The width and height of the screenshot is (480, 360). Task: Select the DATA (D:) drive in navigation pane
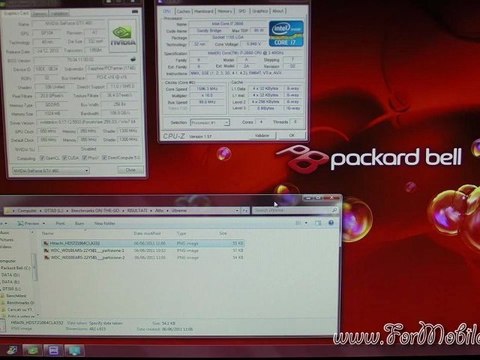(x=11, y=275)
